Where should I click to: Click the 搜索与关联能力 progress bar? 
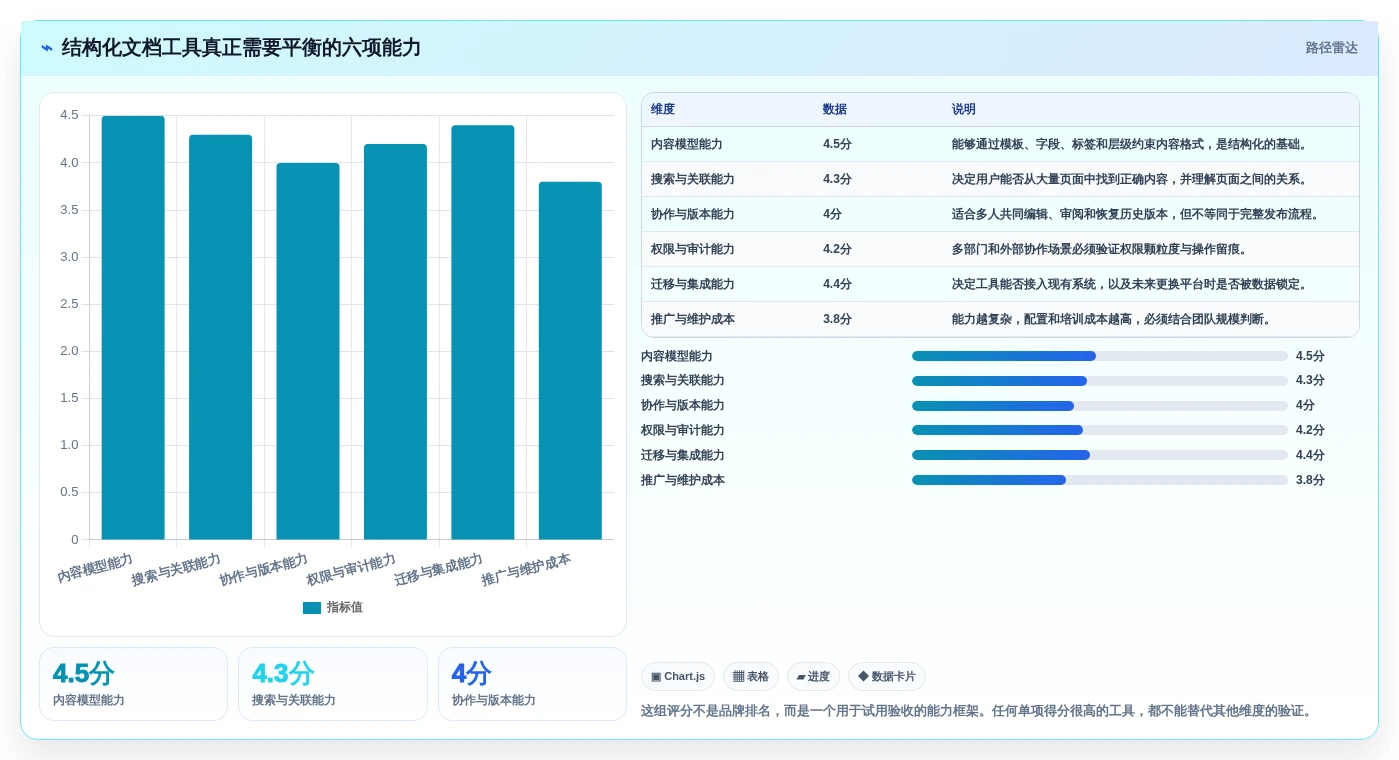[x=1100, y=381]
